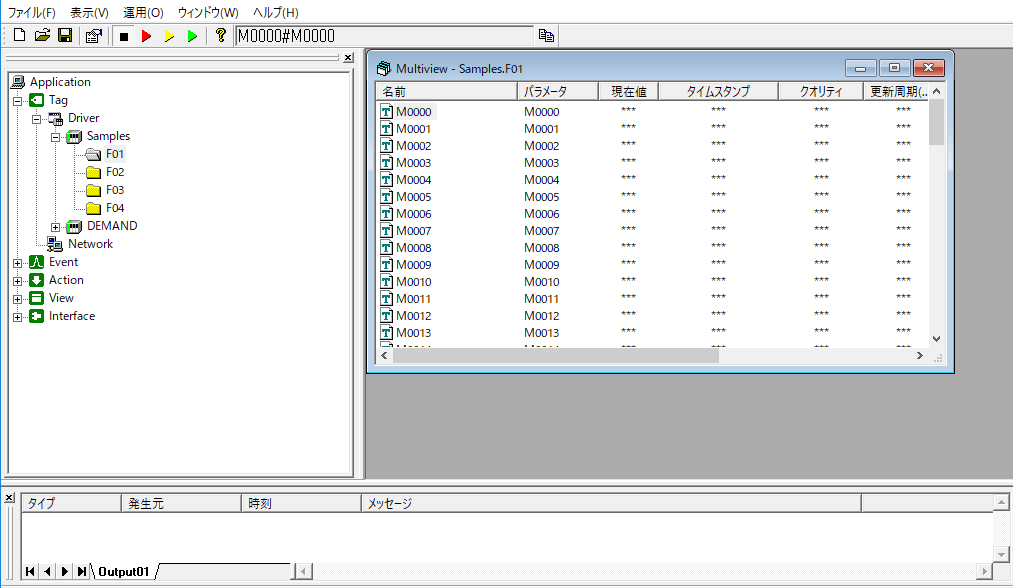This screenshot has width=1013, height=588.
Task: Select the F03 folder in tree
Action: [114, 190]
